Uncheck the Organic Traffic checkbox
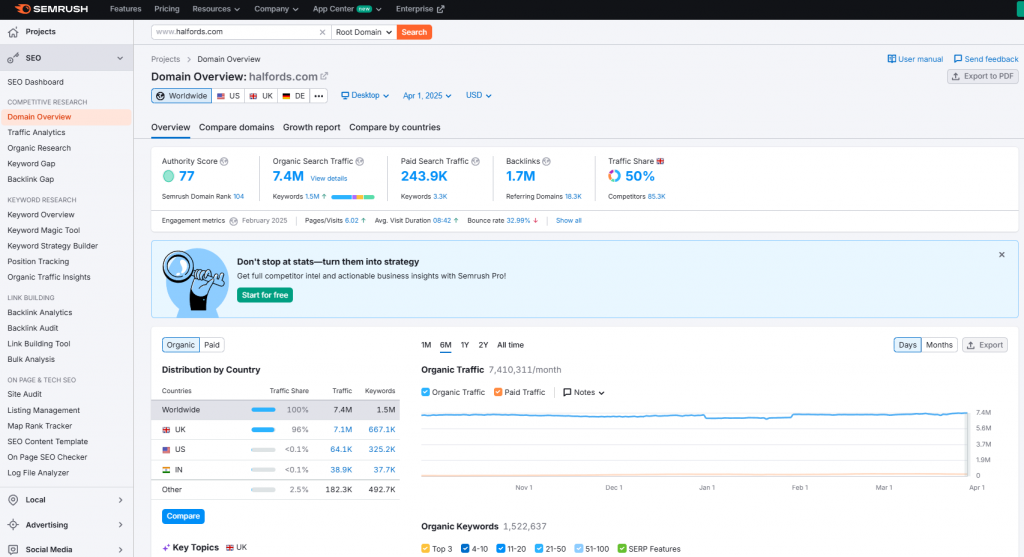This screenshot has width=1024, height=557. pos(426,392)
